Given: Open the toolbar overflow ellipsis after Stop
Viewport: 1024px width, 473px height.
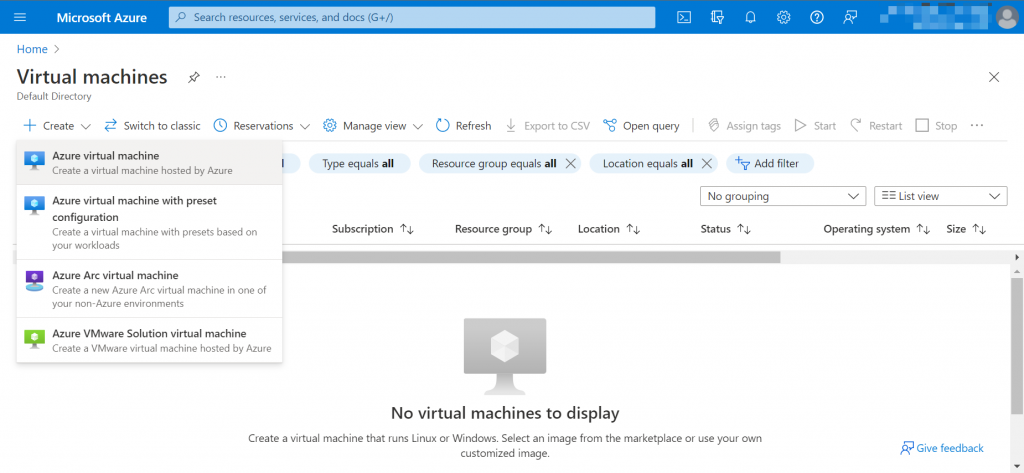Looking at the screenshot, I should click(x=977, y=125).
